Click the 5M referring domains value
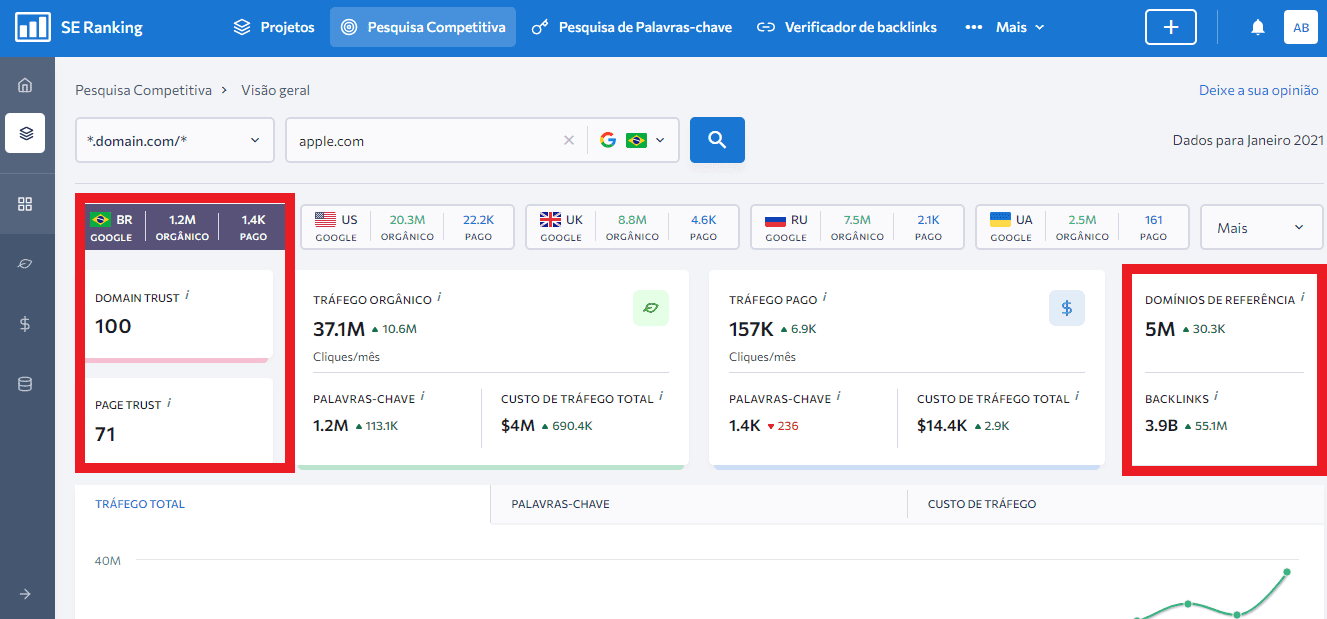This screenshot has height=619, width=1327. coord(1160,328)
